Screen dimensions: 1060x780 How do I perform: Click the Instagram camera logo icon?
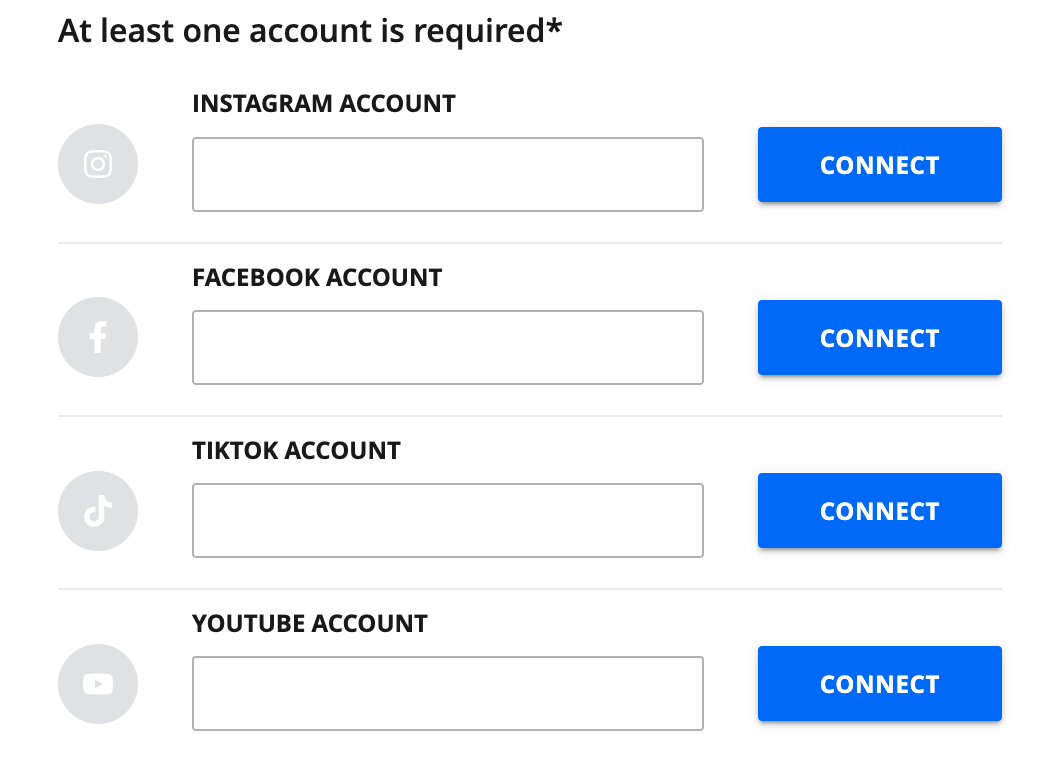98,164
